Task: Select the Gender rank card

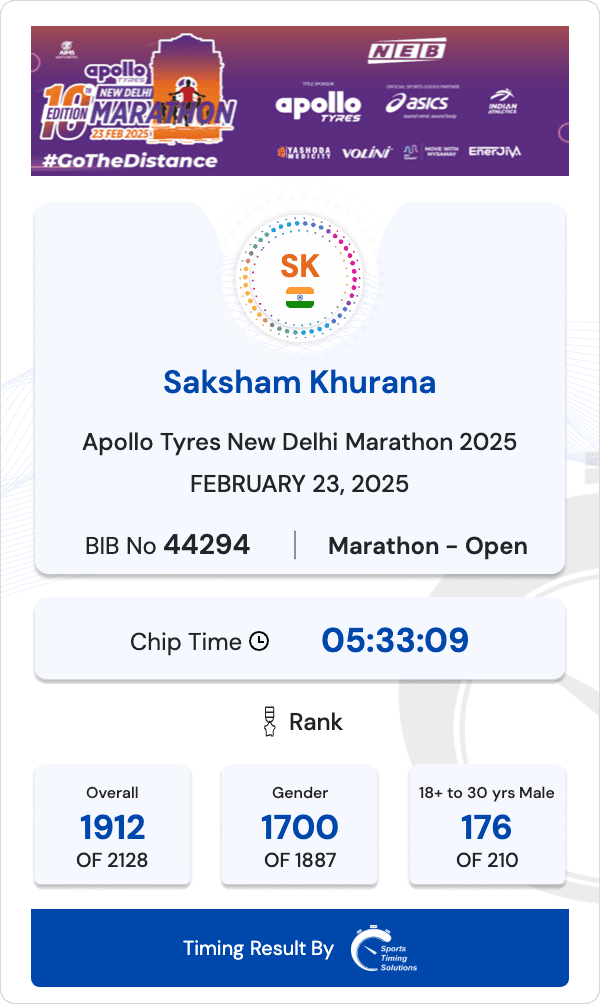Action: (300, 825)
